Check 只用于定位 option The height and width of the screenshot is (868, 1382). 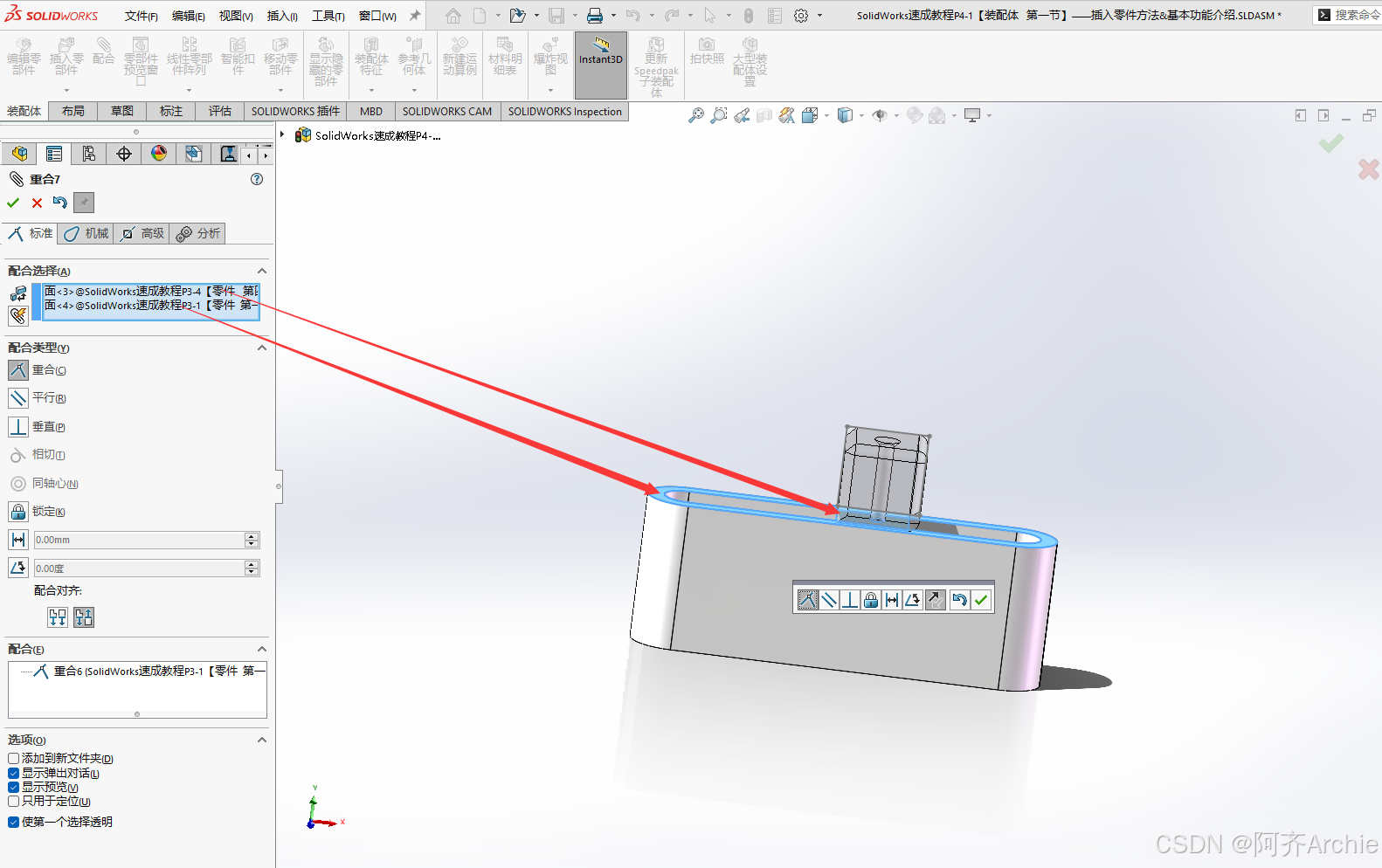[13, 801]
